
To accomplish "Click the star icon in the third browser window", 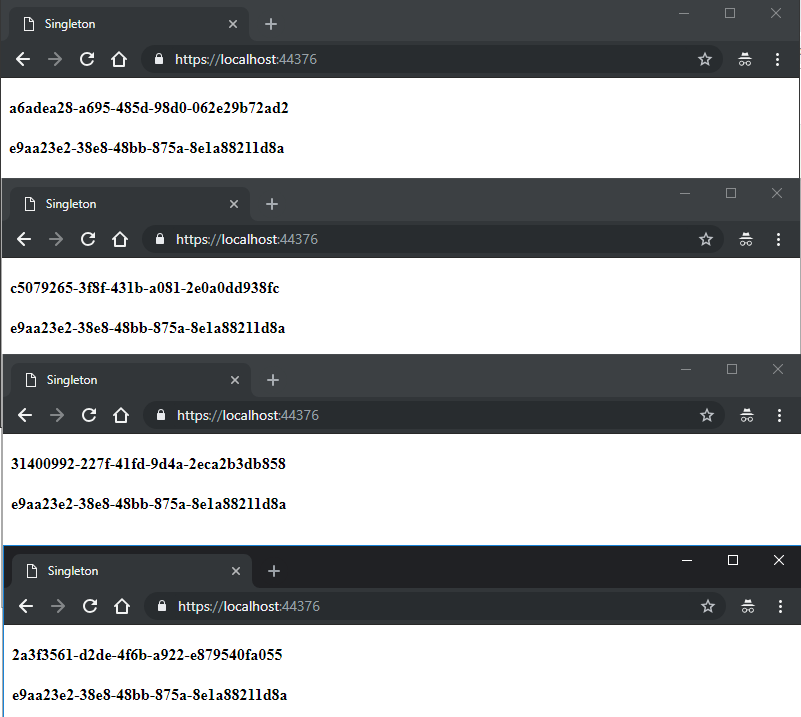I will point(707,415).
